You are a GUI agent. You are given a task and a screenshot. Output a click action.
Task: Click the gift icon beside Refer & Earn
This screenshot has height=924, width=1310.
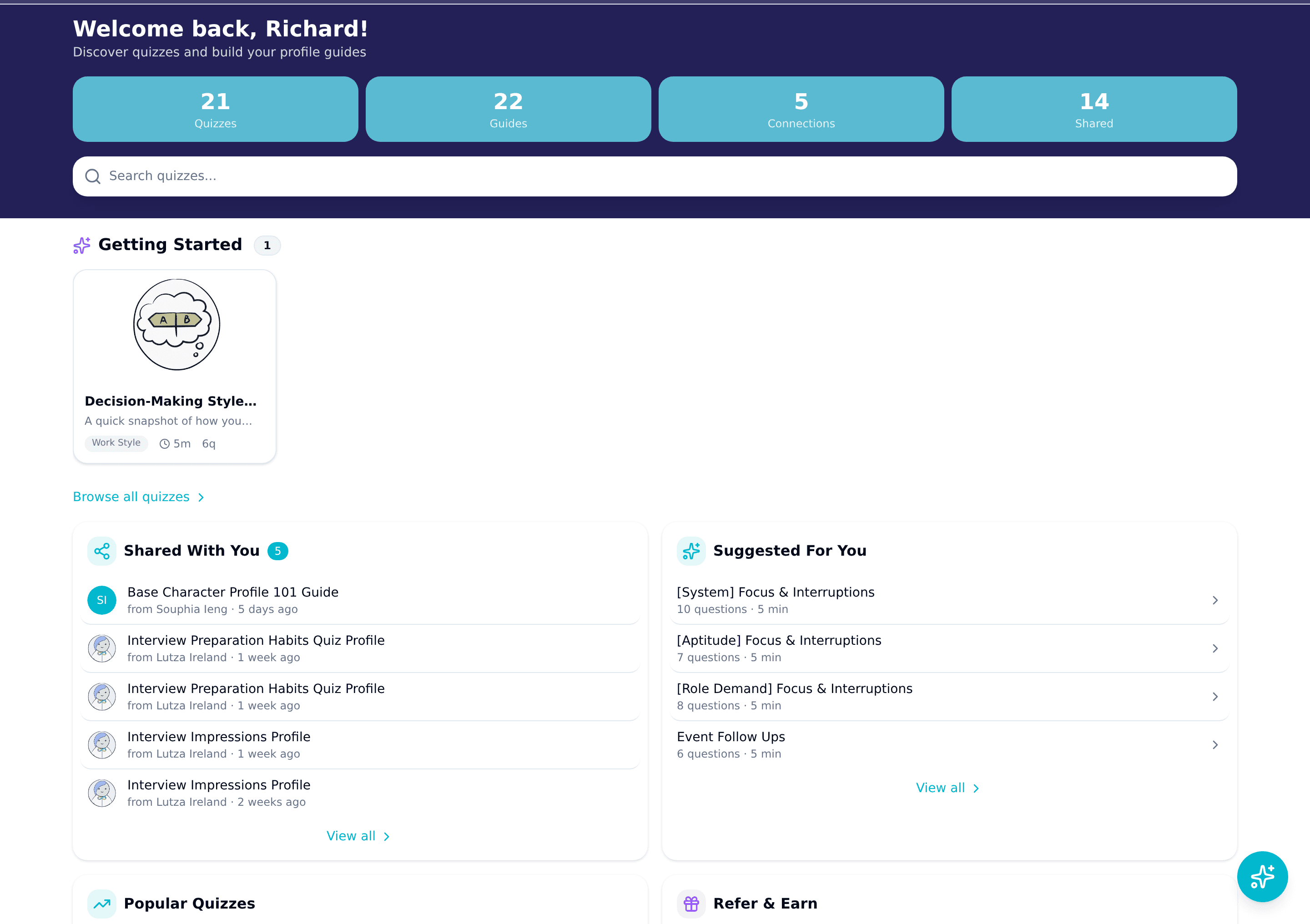(691, 904)
